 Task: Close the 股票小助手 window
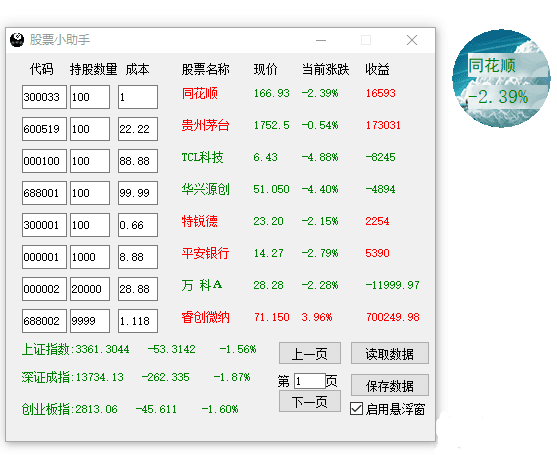(412, 40)
